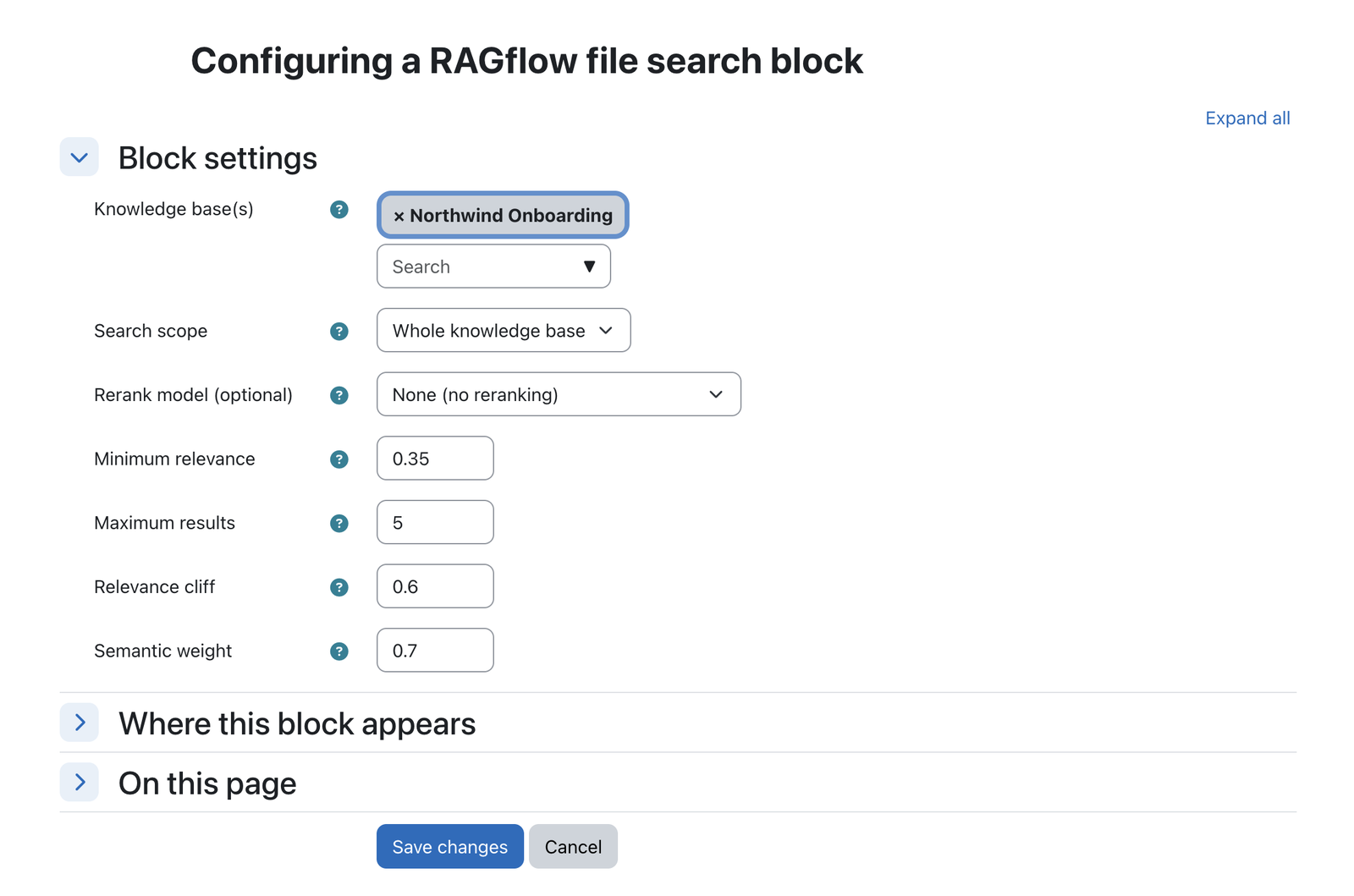This screenshot has height=896, width=1354.
Task: Open the Search scope dropdown
Action: 504,331
